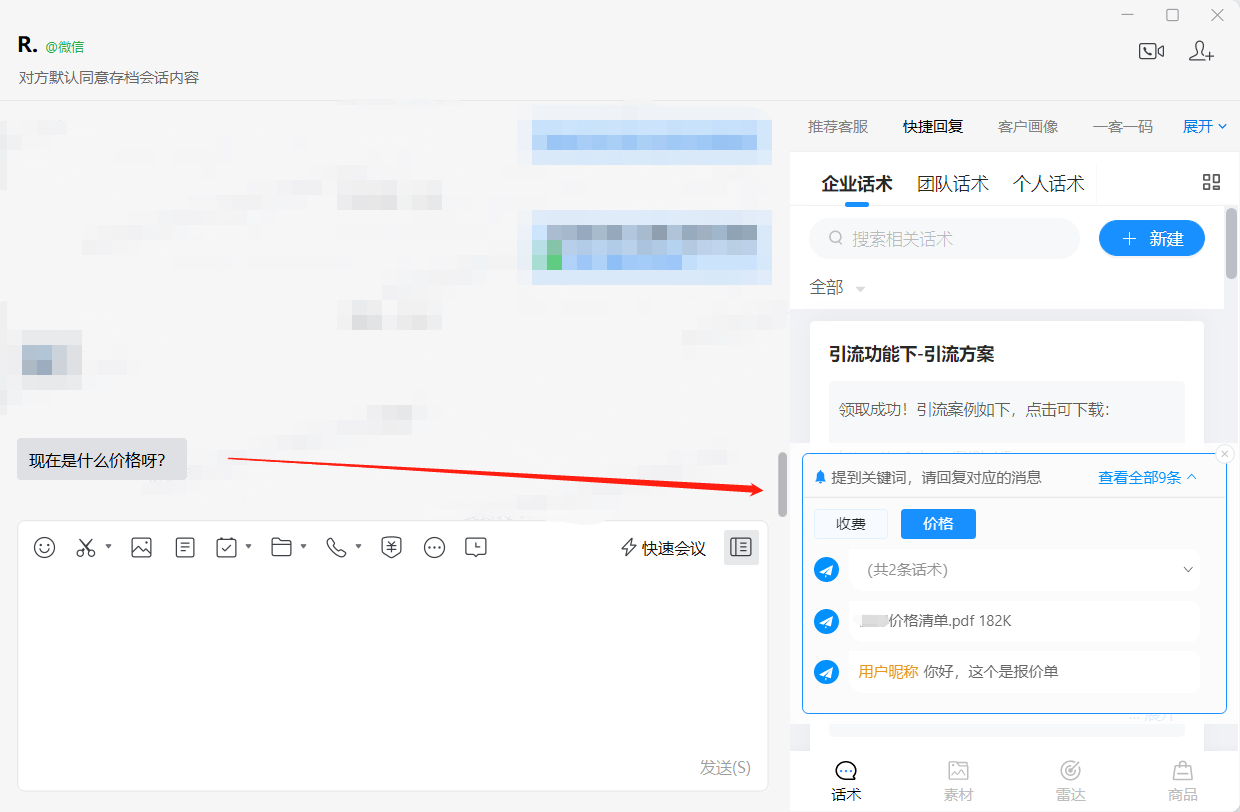
Task: Add a member using the person-plus icon
Action: coord(1201,51)
